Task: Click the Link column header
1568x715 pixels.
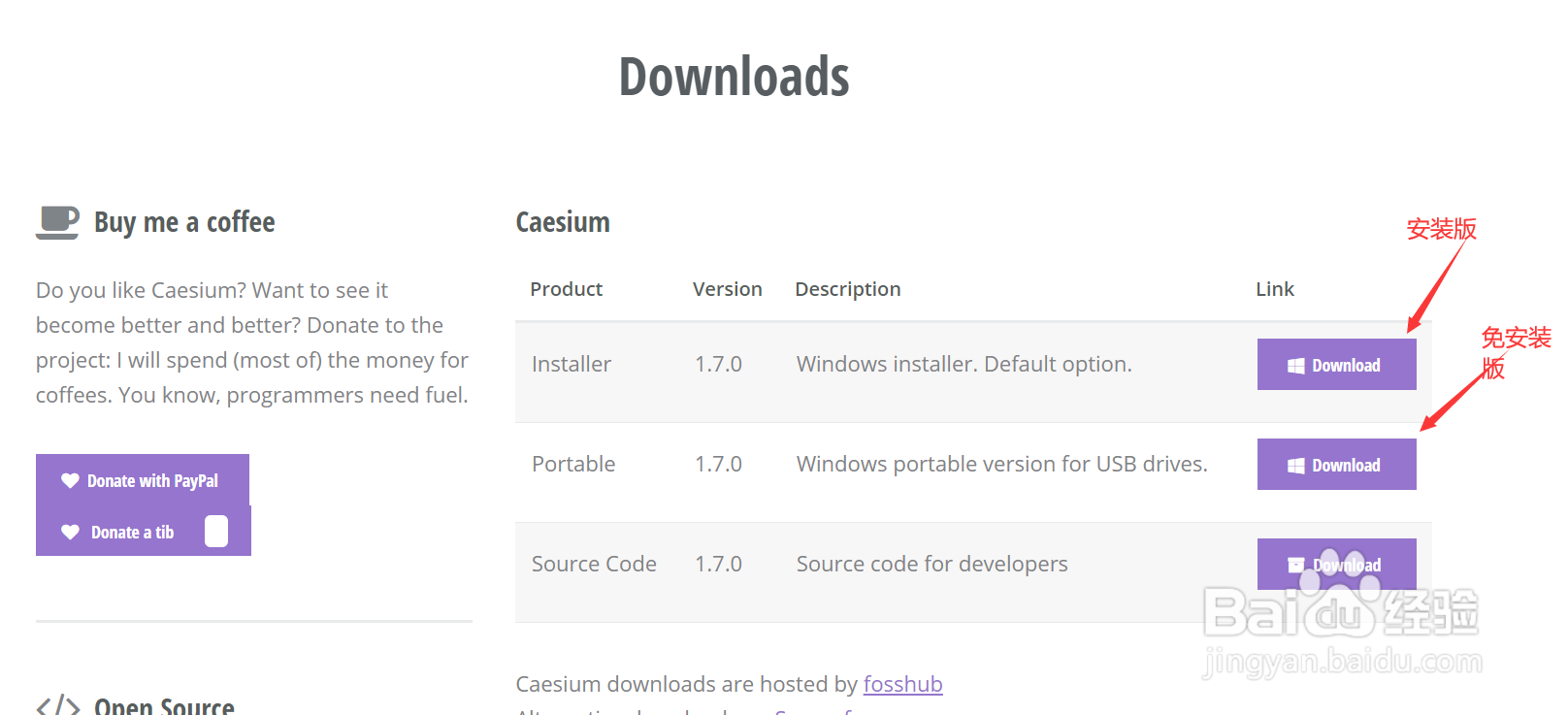Action: (1274, 289)
